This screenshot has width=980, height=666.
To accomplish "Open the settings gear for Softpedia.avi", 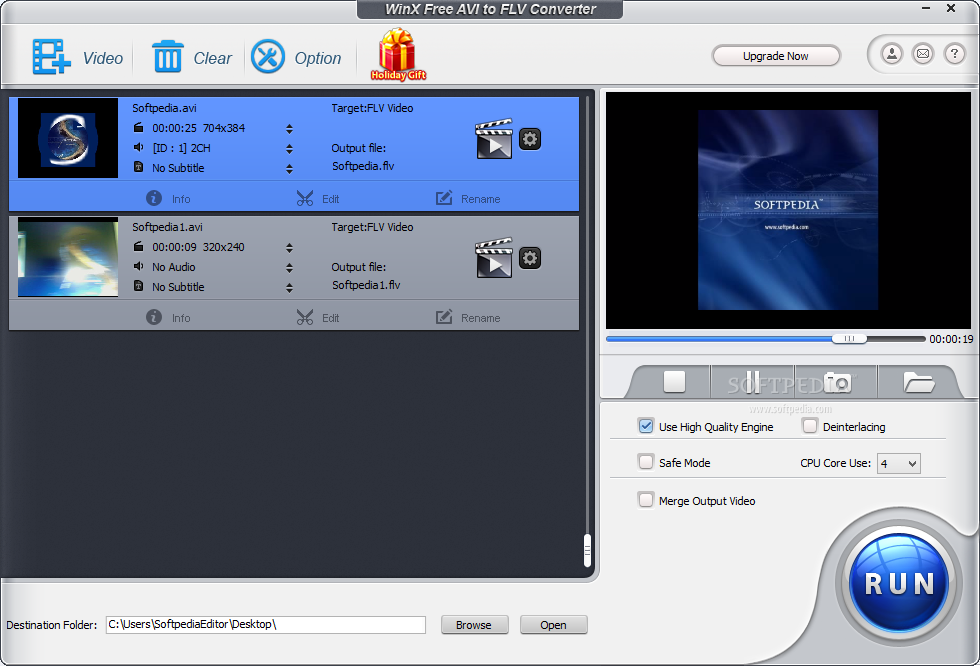I will pyautogui.click(x=530, y=139).
